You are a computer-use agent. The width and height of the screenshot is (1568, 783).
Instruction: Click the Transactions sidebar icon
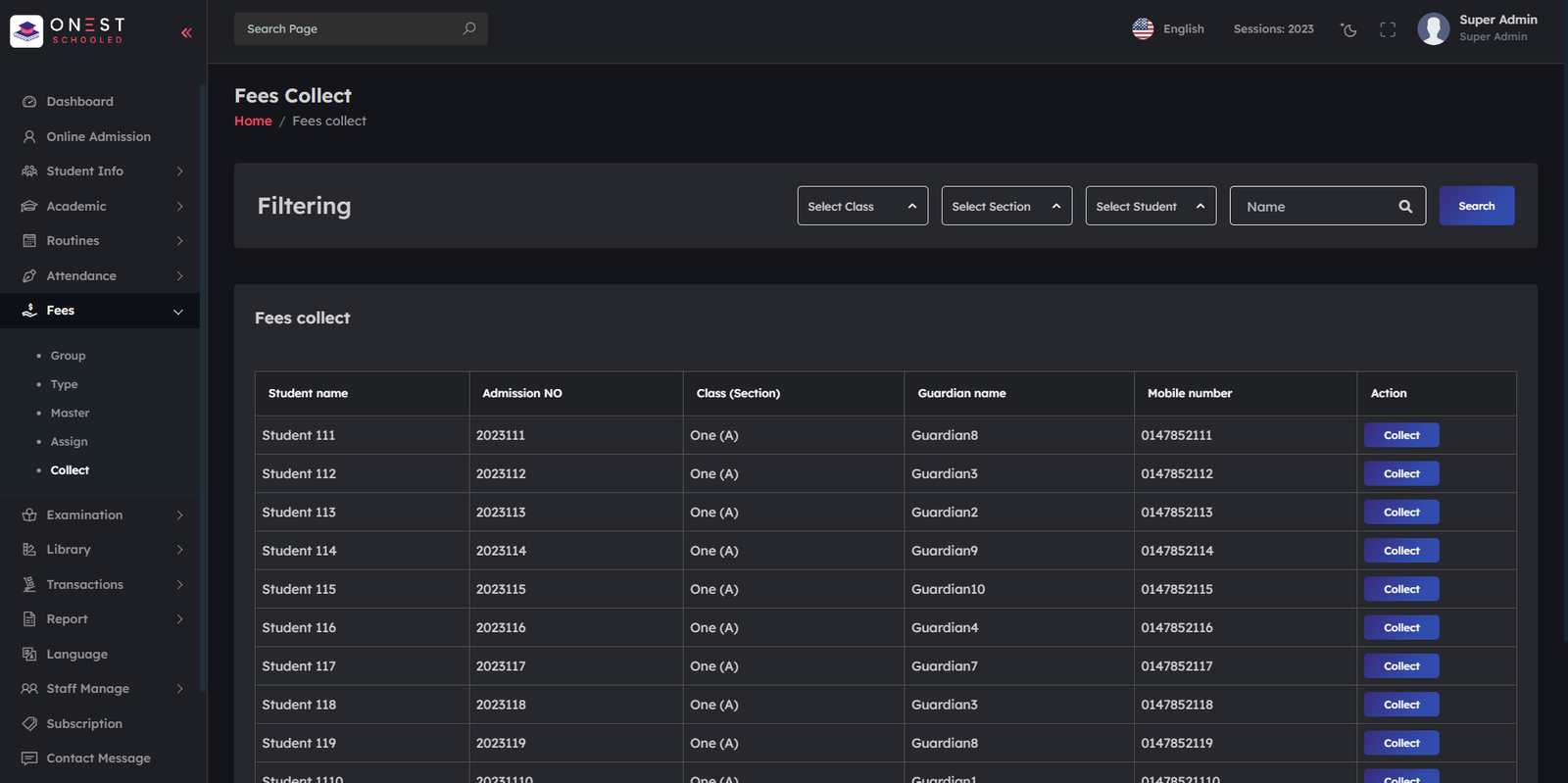[29, 585]
